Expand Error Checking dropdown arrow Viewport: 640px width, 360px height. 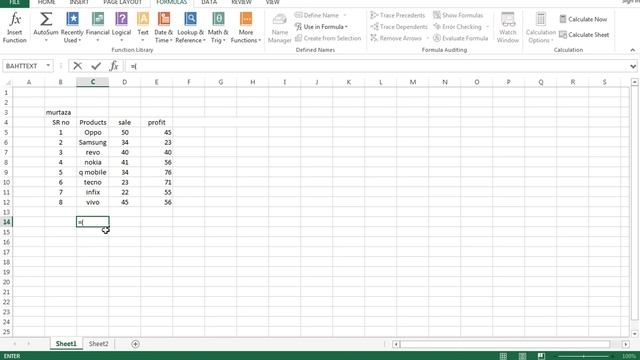[487, 27]
